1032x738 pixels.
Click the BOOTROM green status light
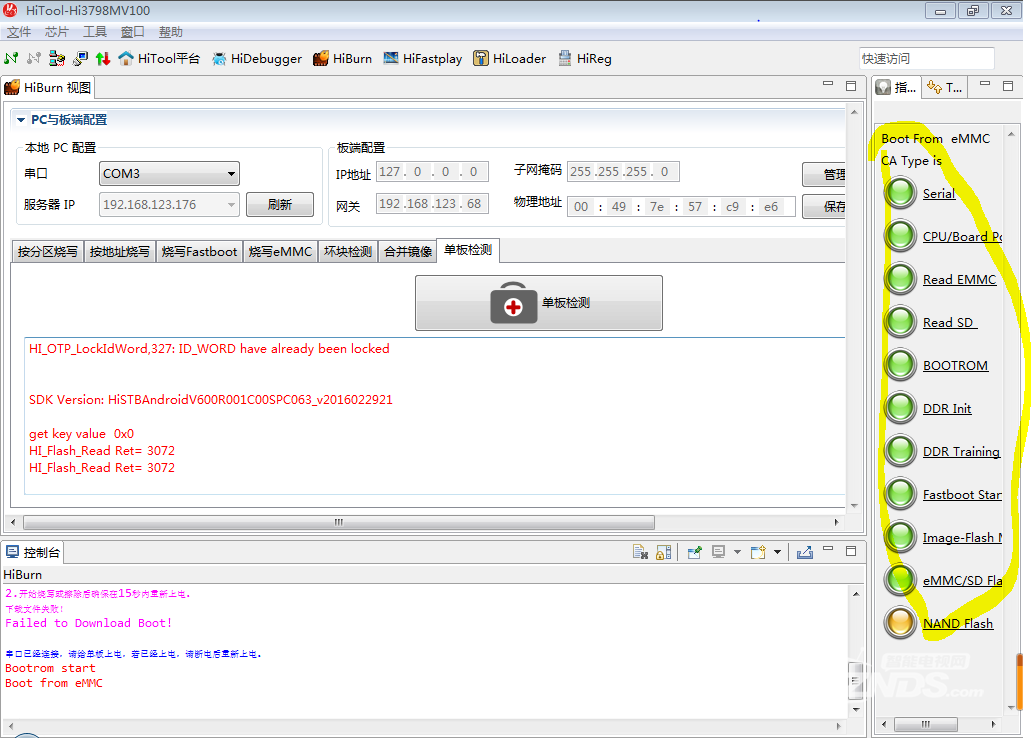900,364
